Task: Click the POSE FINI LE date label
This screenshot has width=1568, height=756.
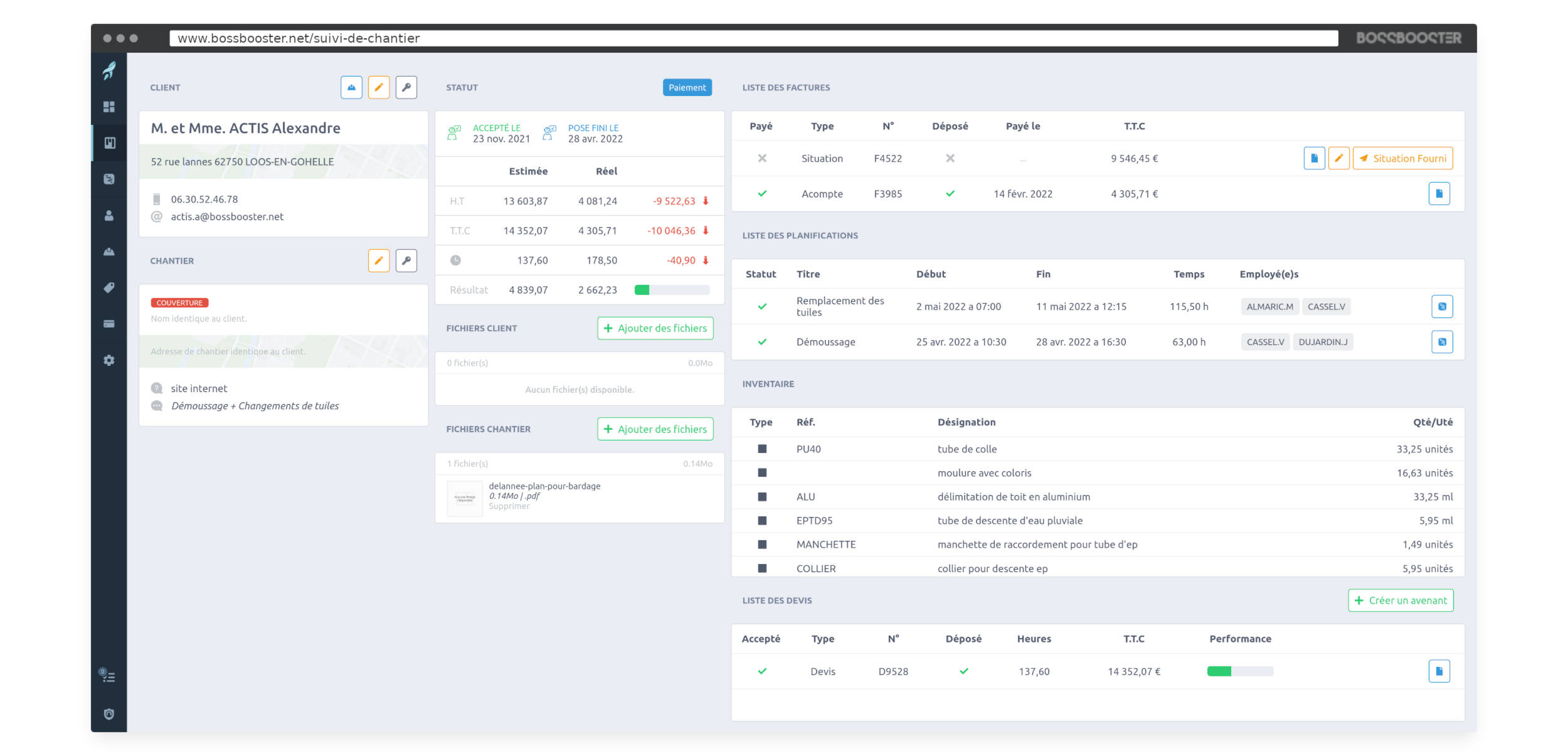Action: tap(593, 127)
